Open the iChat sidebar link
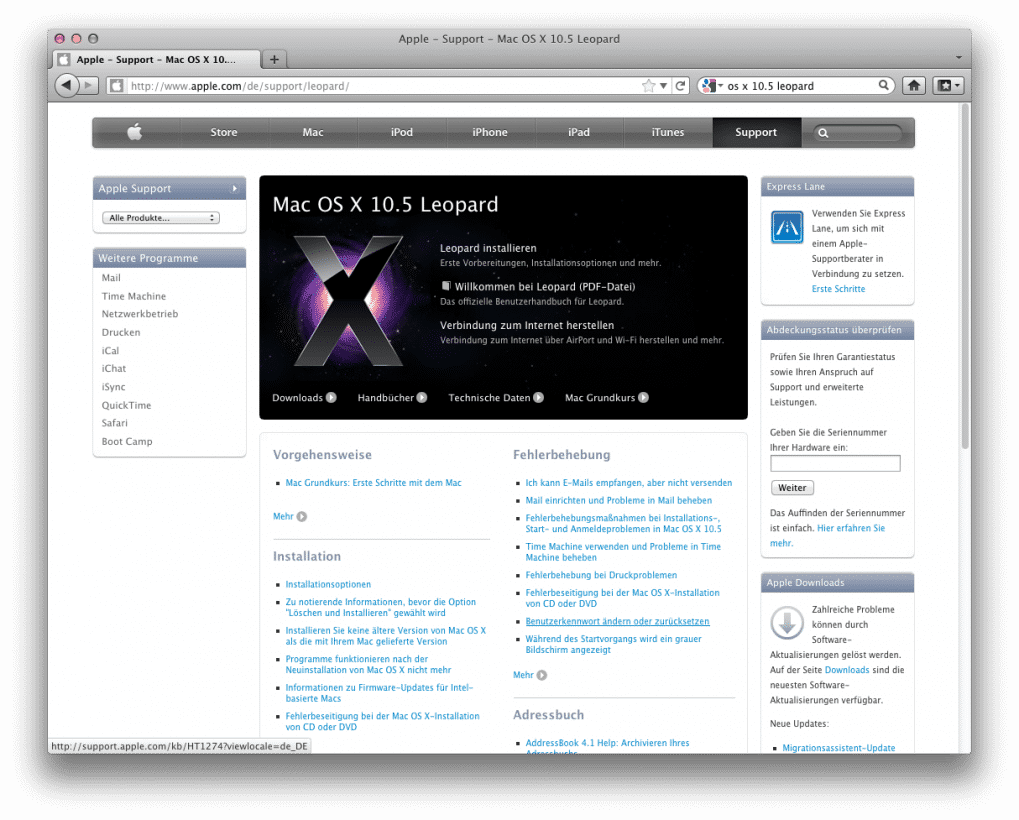This screenshot has height=820, width=1019. tap(114, 368)
